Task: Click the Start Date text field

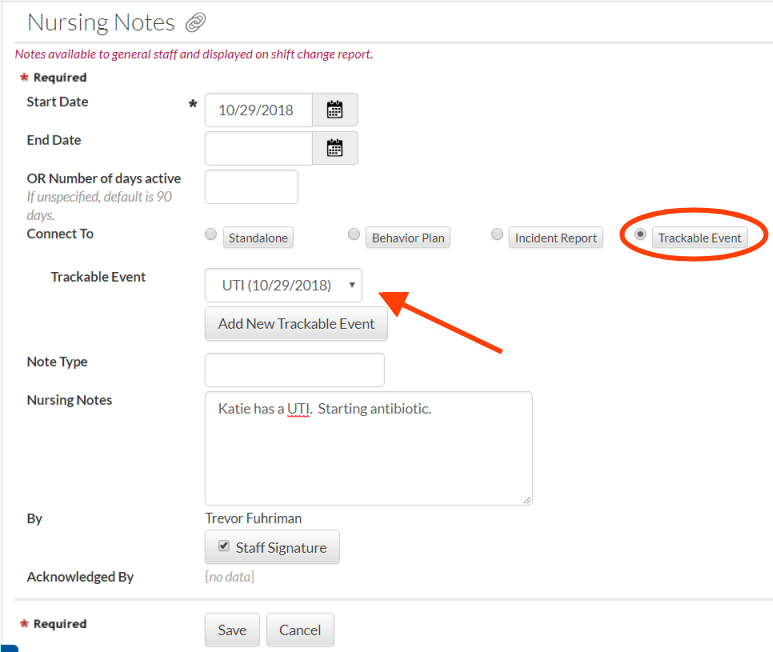Action: point(258,110)
